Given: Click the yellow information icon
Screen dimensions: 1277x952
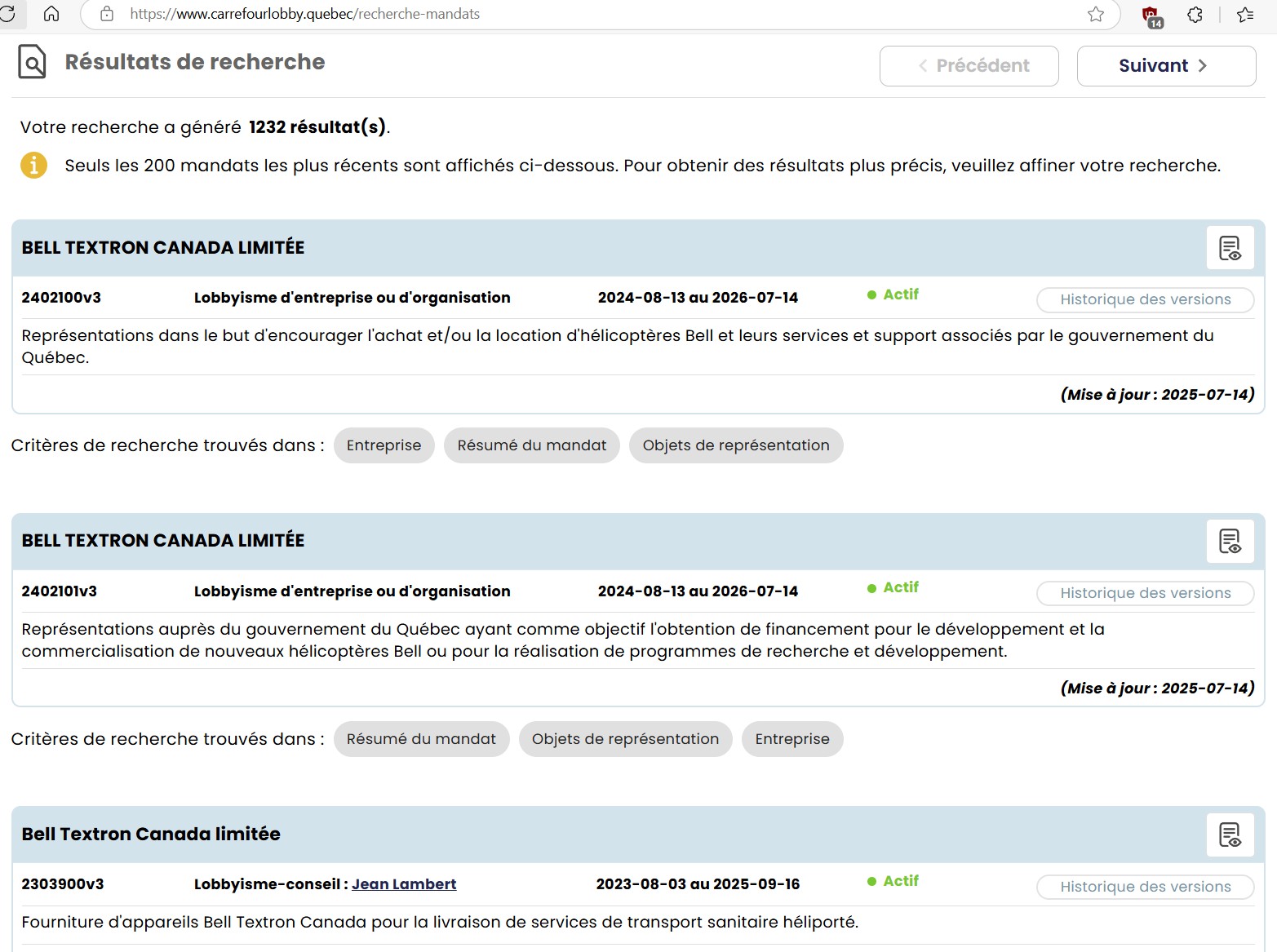Looking at the screenshot, I should tap(33, 166).
